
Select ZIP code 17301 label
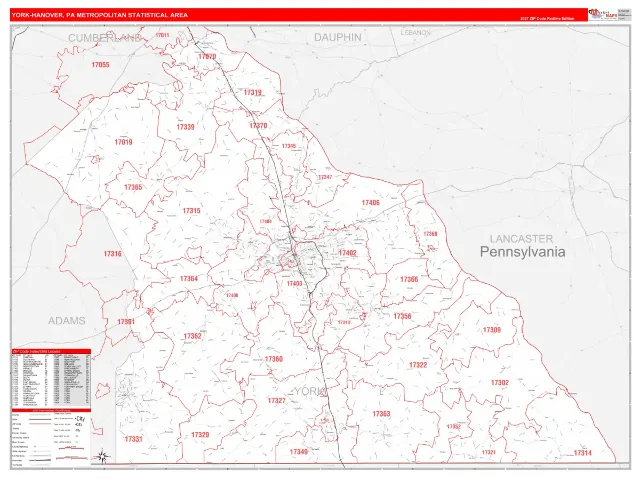coord(126,322)
